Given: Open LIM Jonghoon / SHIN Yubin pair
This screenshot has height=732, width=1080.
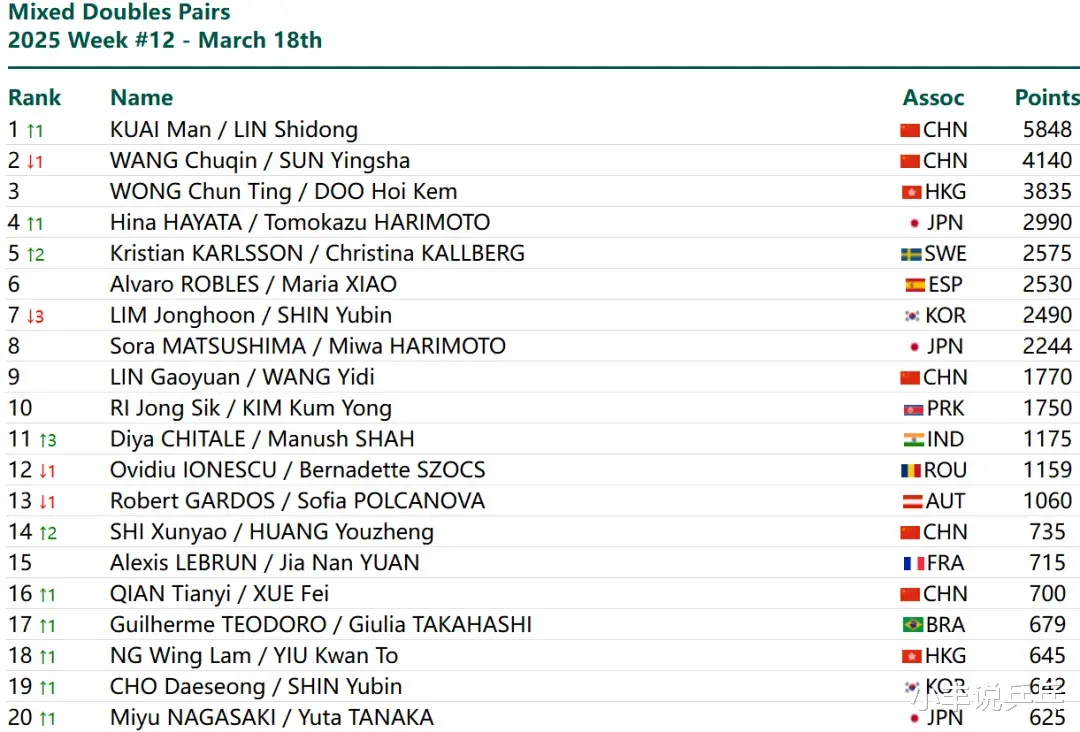Looking at the screenshot, I should (251, 315).
